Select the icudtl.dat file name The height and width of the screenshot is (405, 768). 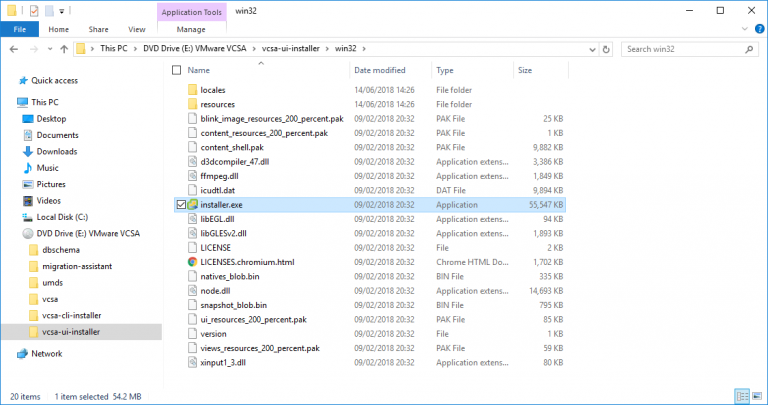[217, 191]
